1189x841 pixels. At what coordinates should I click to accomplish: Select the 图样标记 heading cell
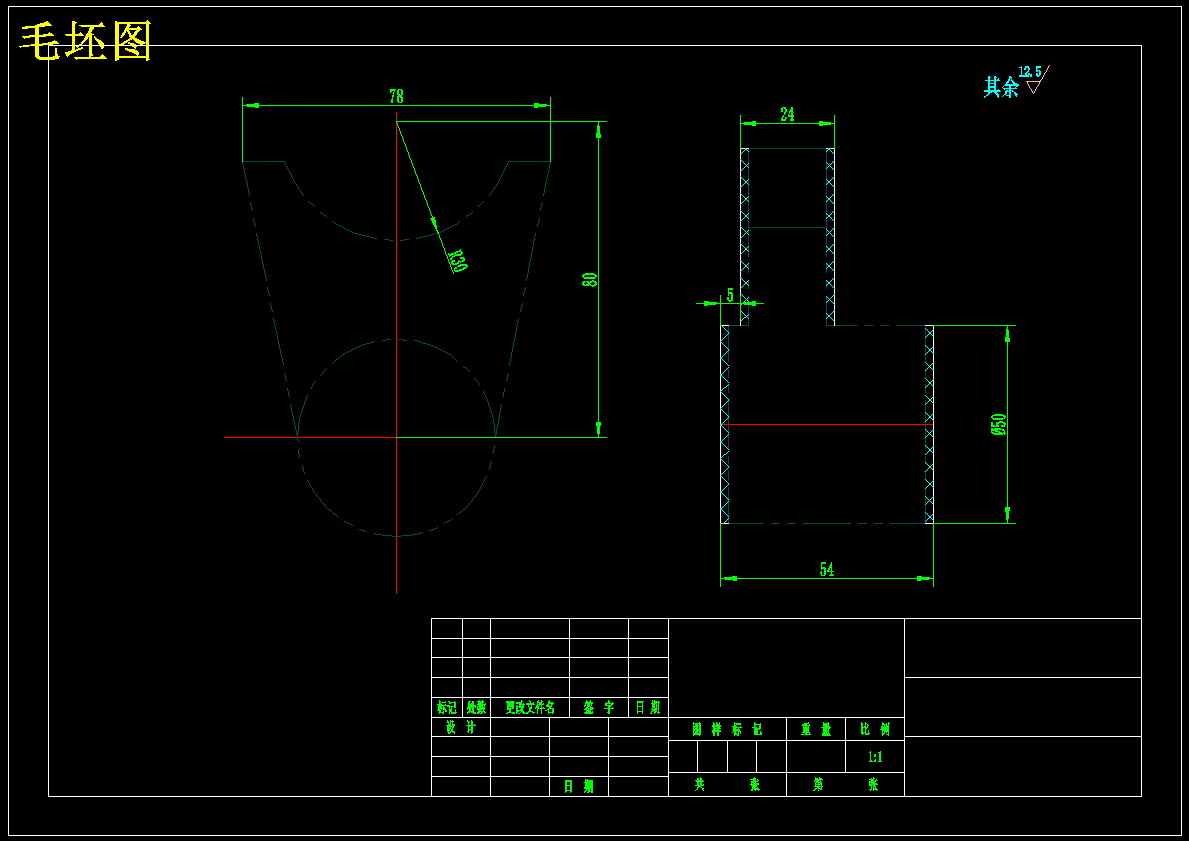[727, 730]
